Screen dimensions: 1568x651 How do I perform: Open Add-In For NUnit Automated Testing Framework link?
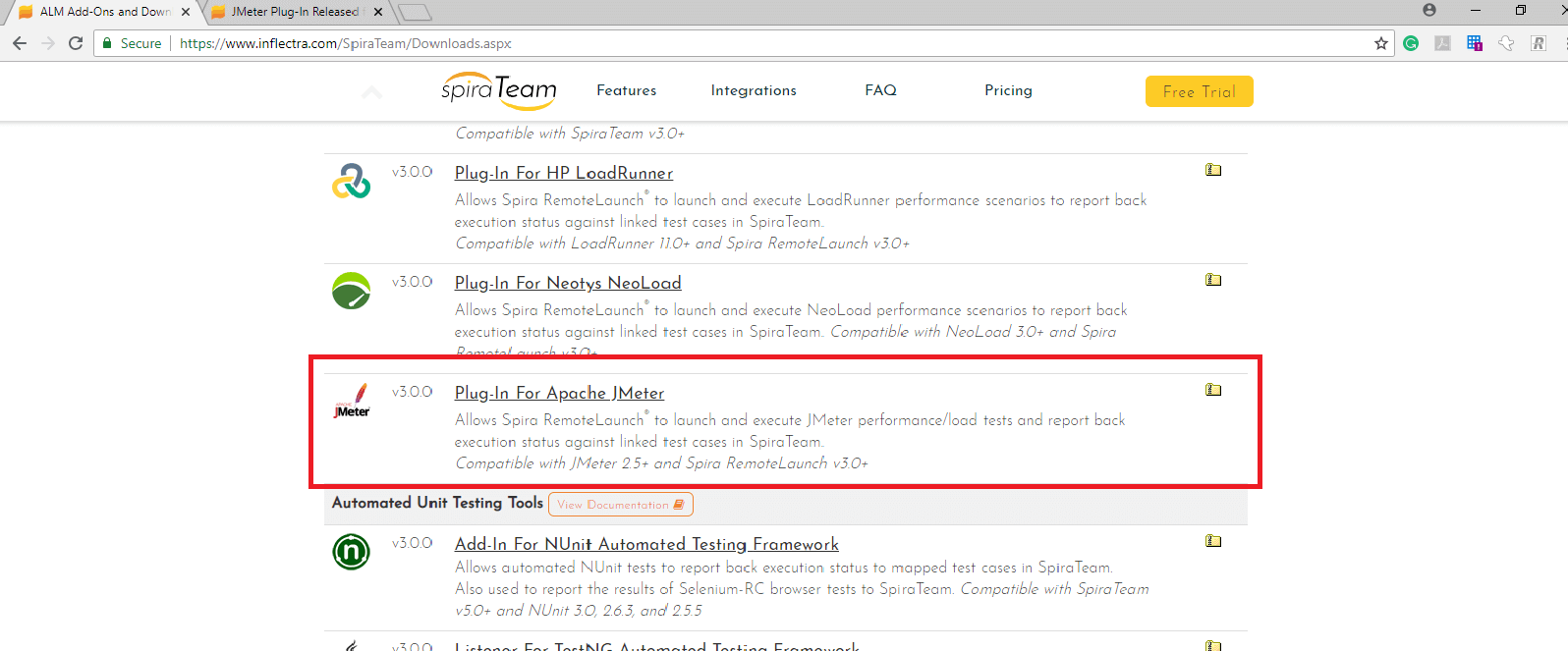(646, 544)
